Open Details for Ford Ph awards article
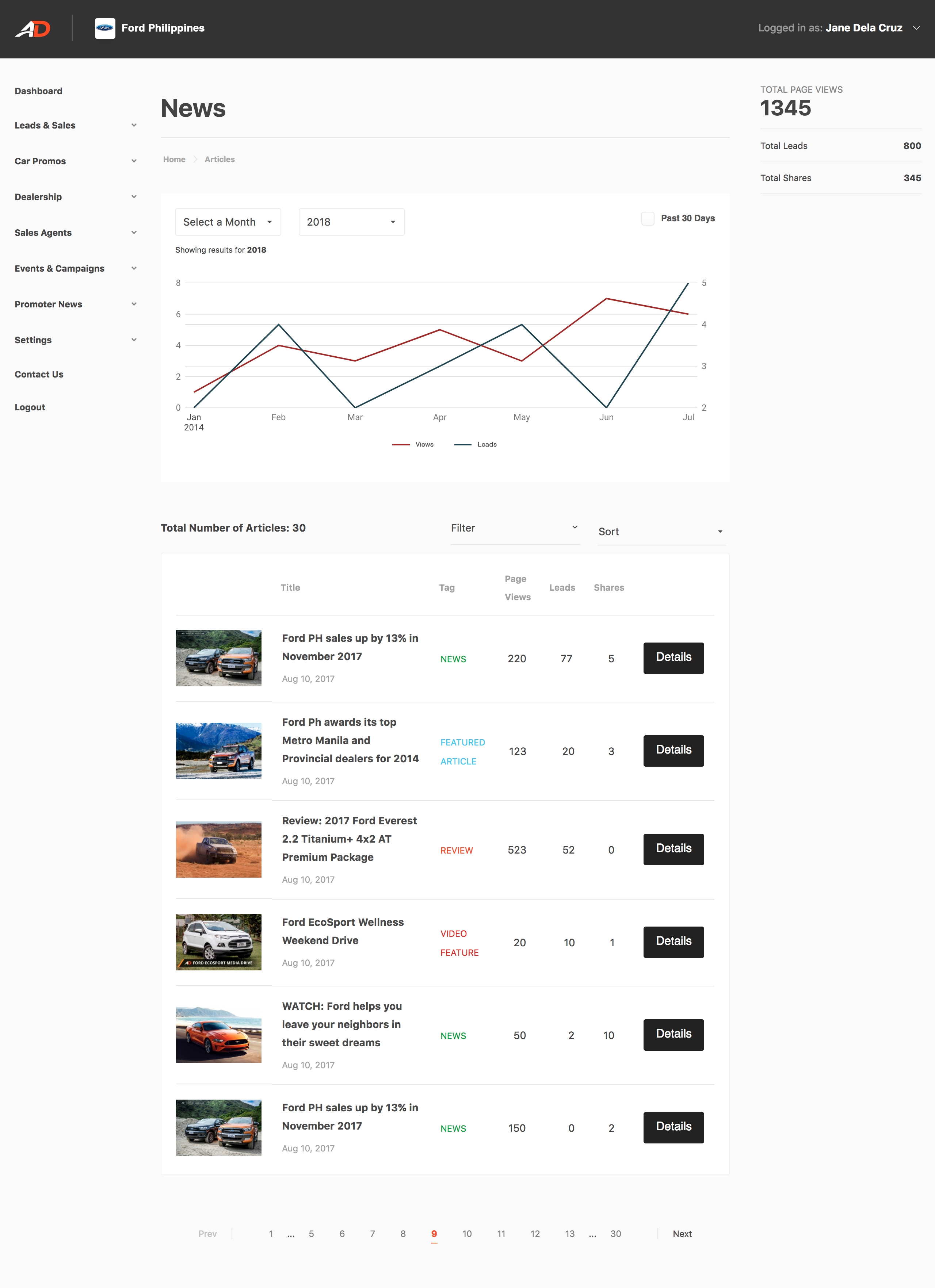 (x=674, y=751)
